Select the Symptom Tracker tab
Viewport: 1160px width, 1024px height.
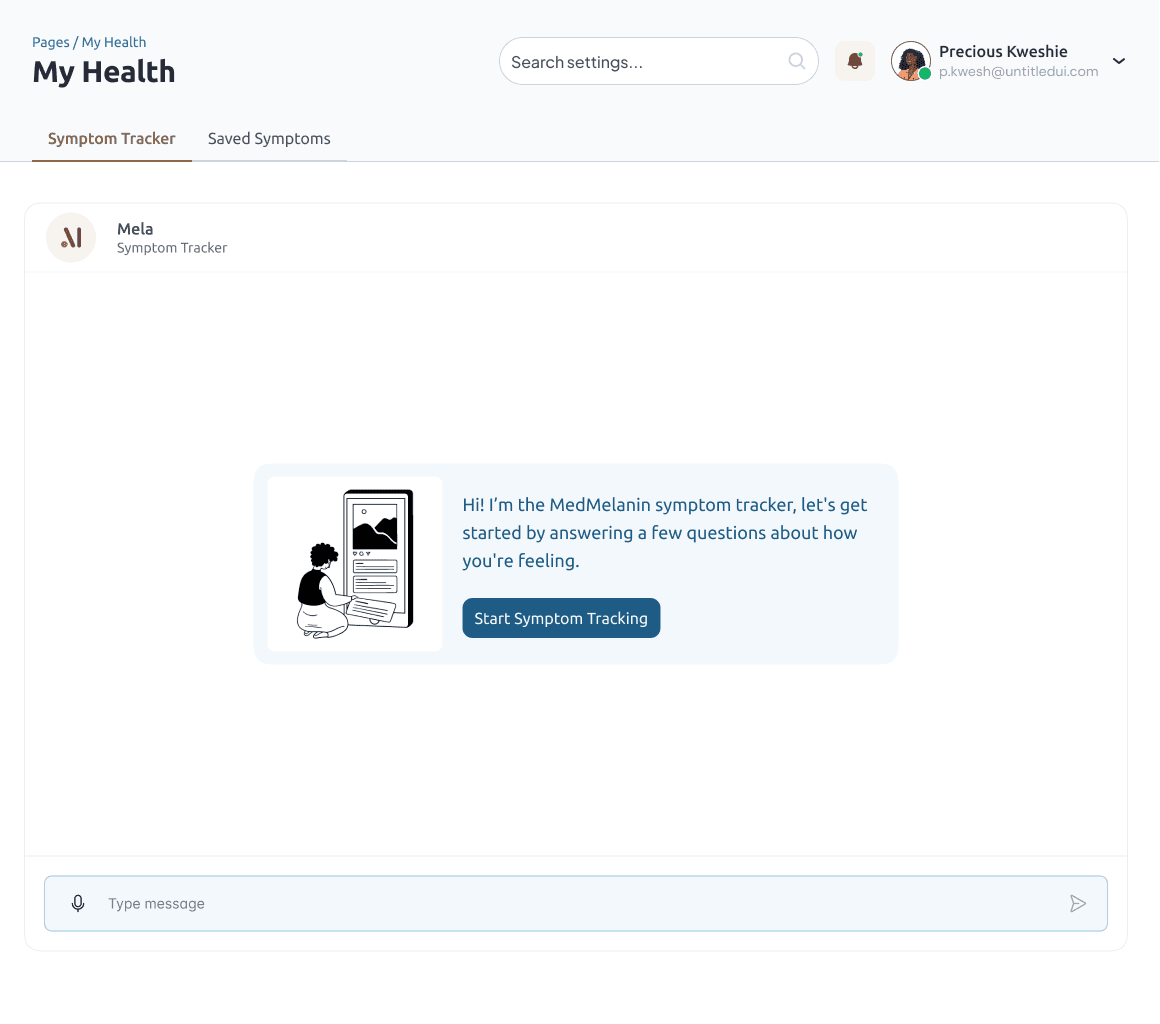tap(112, 139)
